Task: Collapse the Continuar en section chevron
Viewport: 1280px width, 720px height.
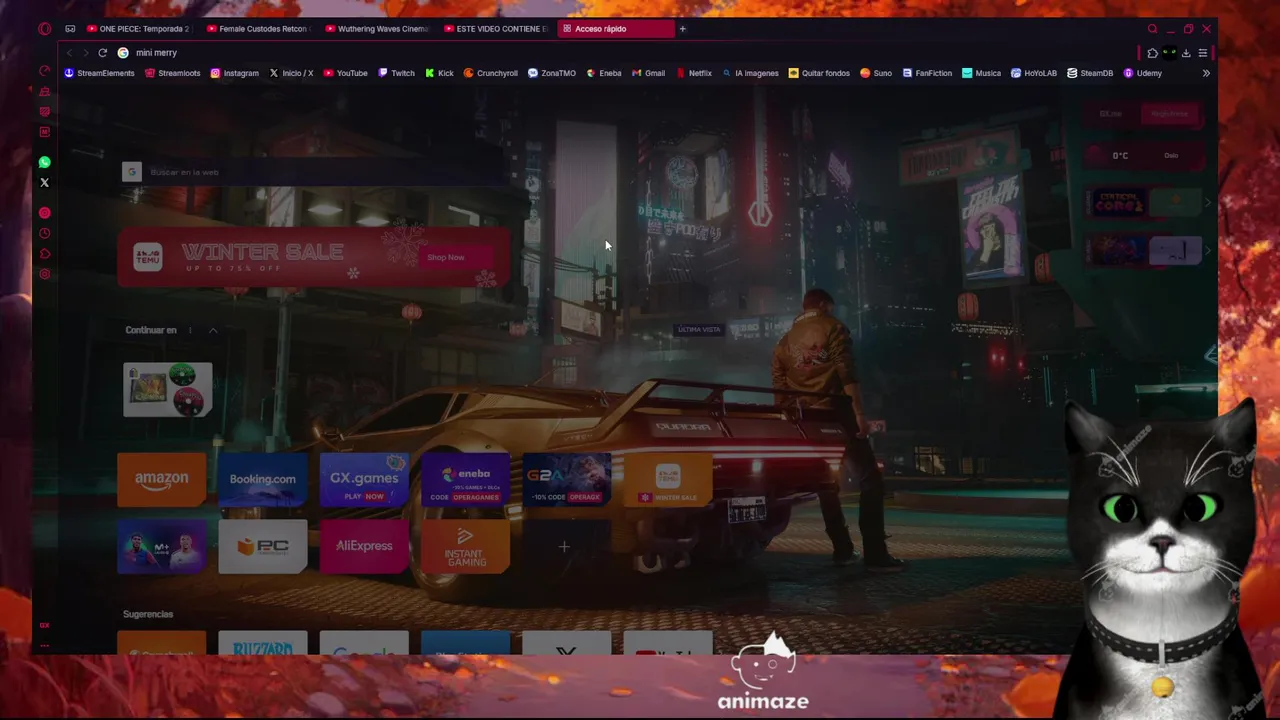Action: (213, 330)
